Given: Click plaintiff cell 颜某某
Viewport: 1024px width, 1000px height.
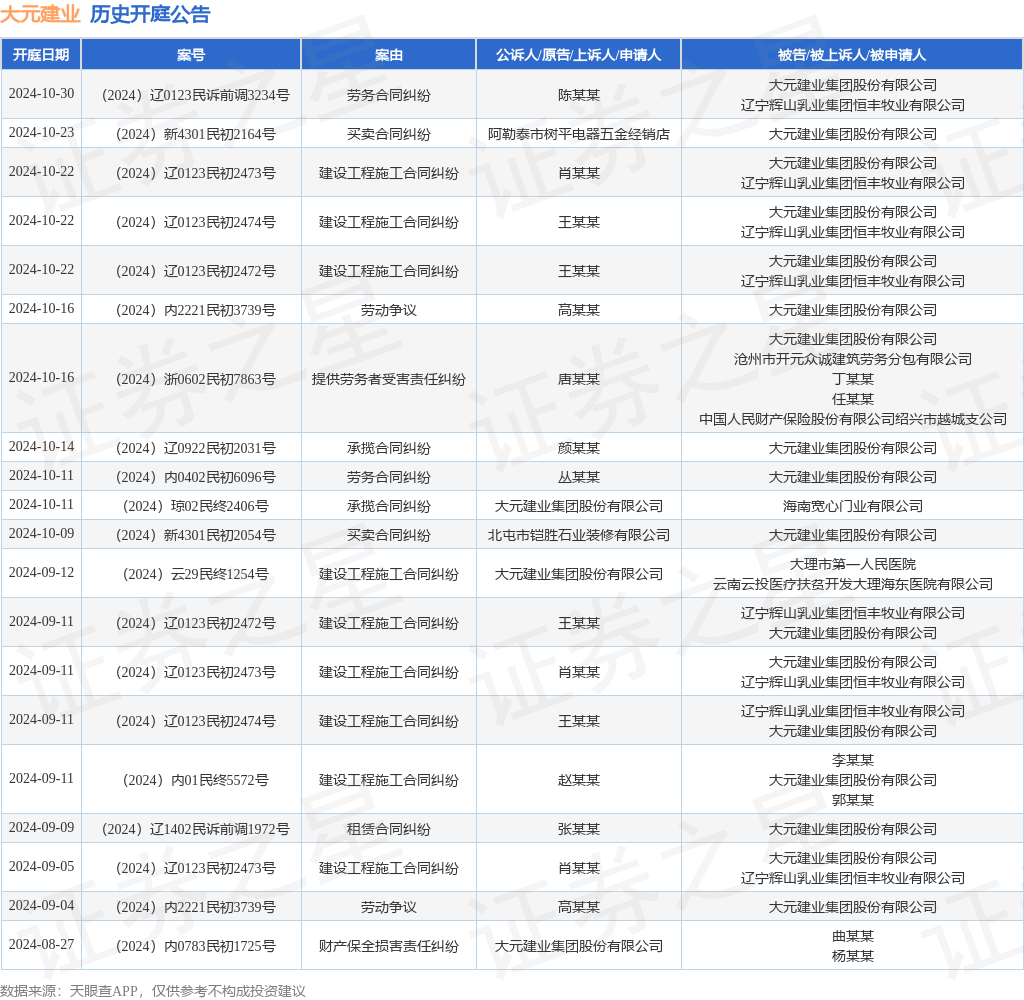Looking at the screenshot, I should point(579,449).
